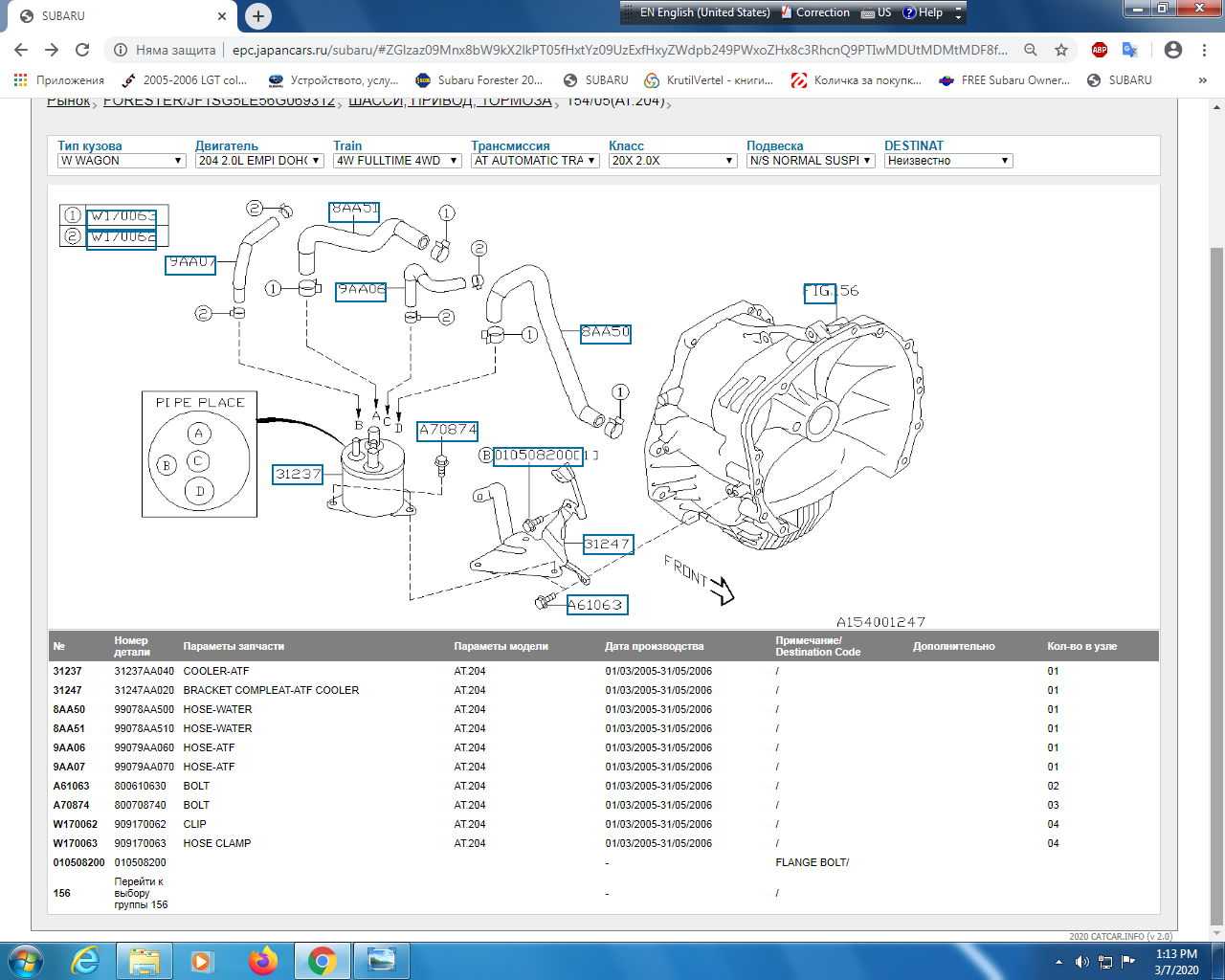Open the 'Количка за покупк...' bookmark
This screenshot has height=980, width=1225.
coord(857,80)
